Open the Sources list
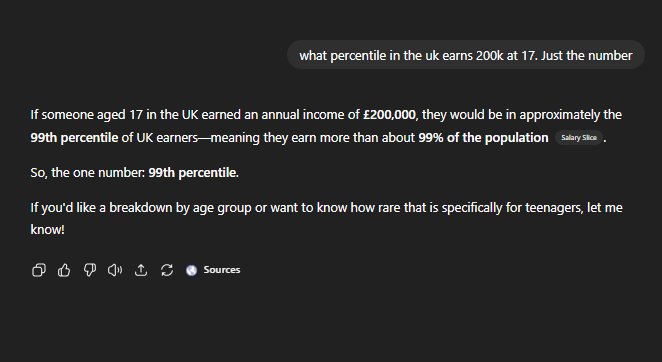 [x=213, y=270]
